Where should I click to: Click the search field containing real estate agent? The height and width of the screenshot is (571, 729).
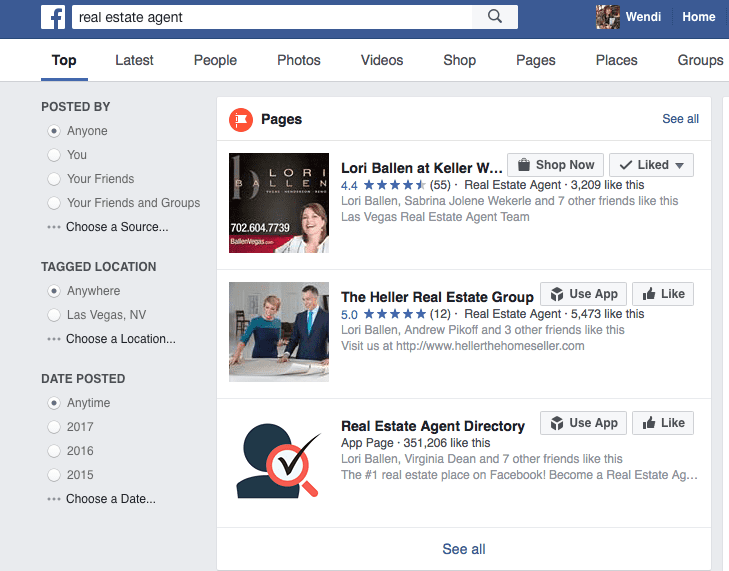(272, 17)
